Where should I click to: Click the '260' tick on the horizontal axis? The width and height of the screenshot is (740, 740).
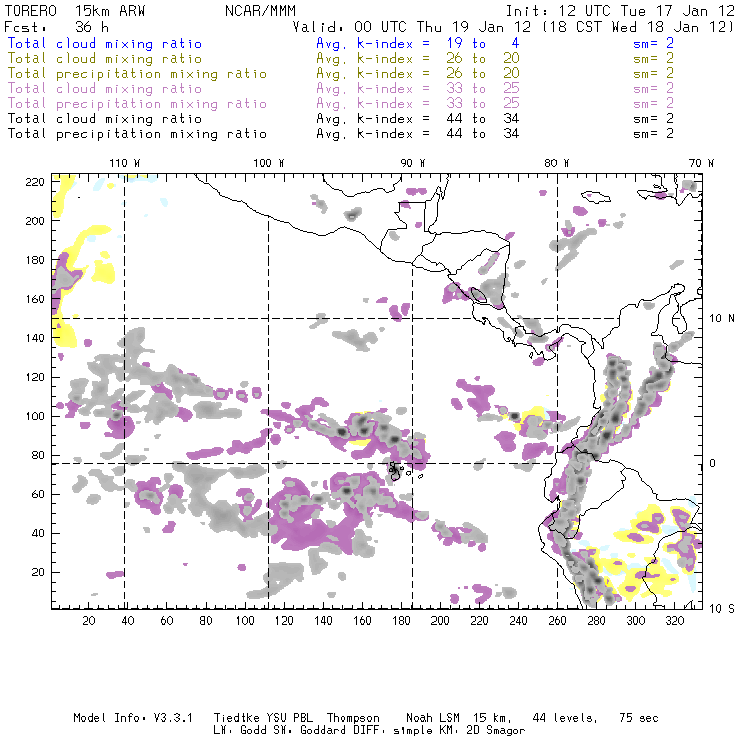557,621
